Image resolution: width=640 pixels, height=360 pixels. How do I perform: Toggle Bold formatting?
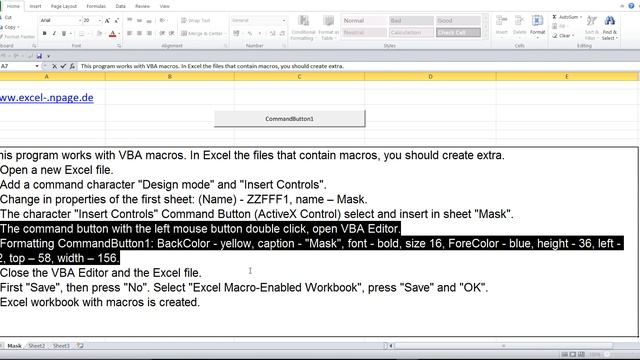coord(44,33)
